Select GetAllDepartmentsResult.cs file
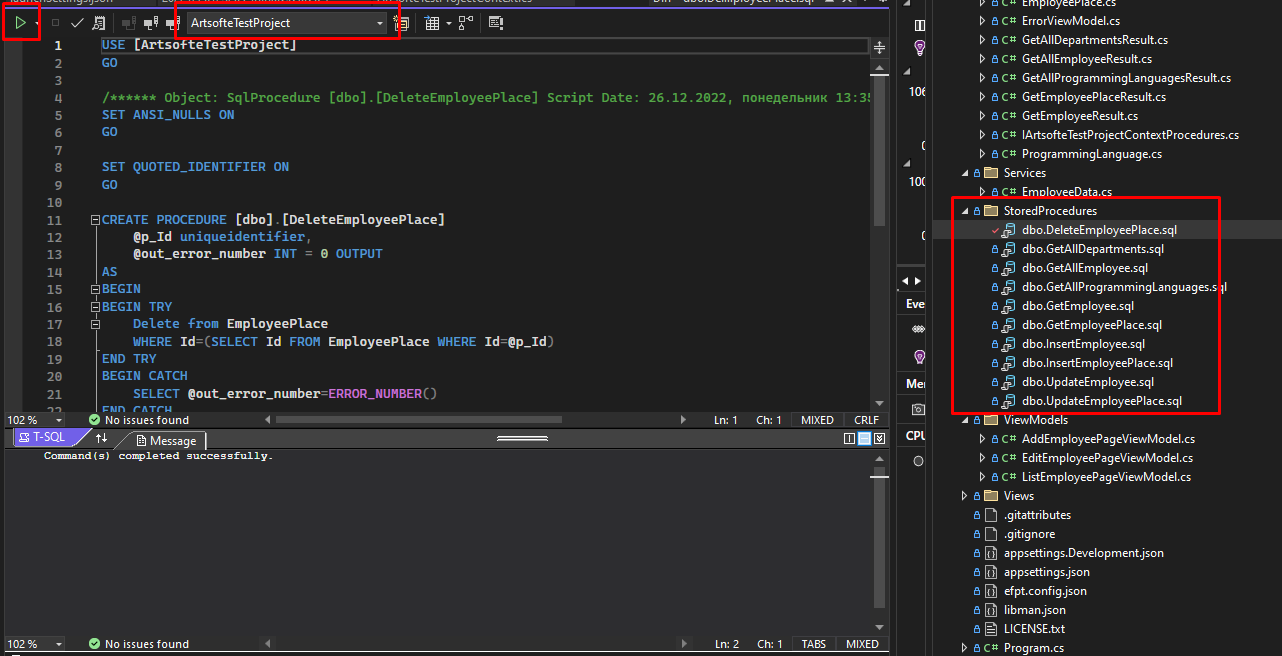Image resolution: width=1282 pixels, height=656 pixels. [x=1095, y=40]
